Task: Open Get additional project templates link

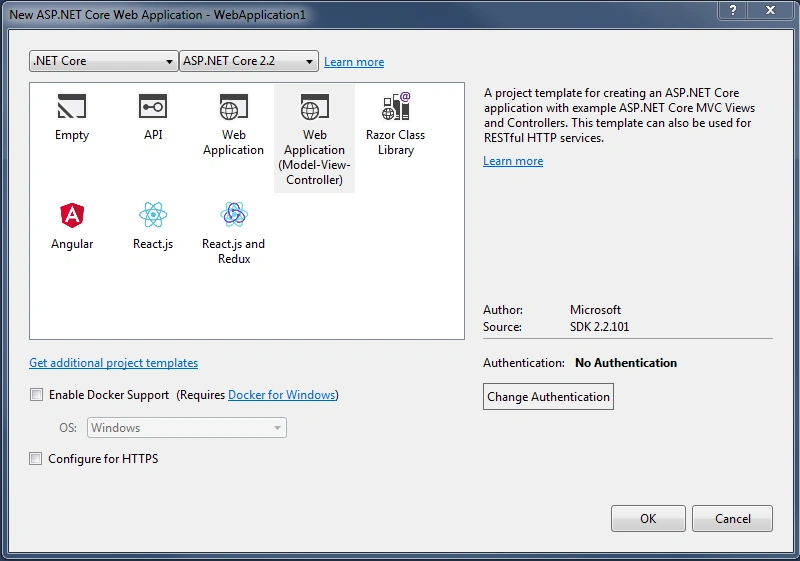Action: pos(113,363)
